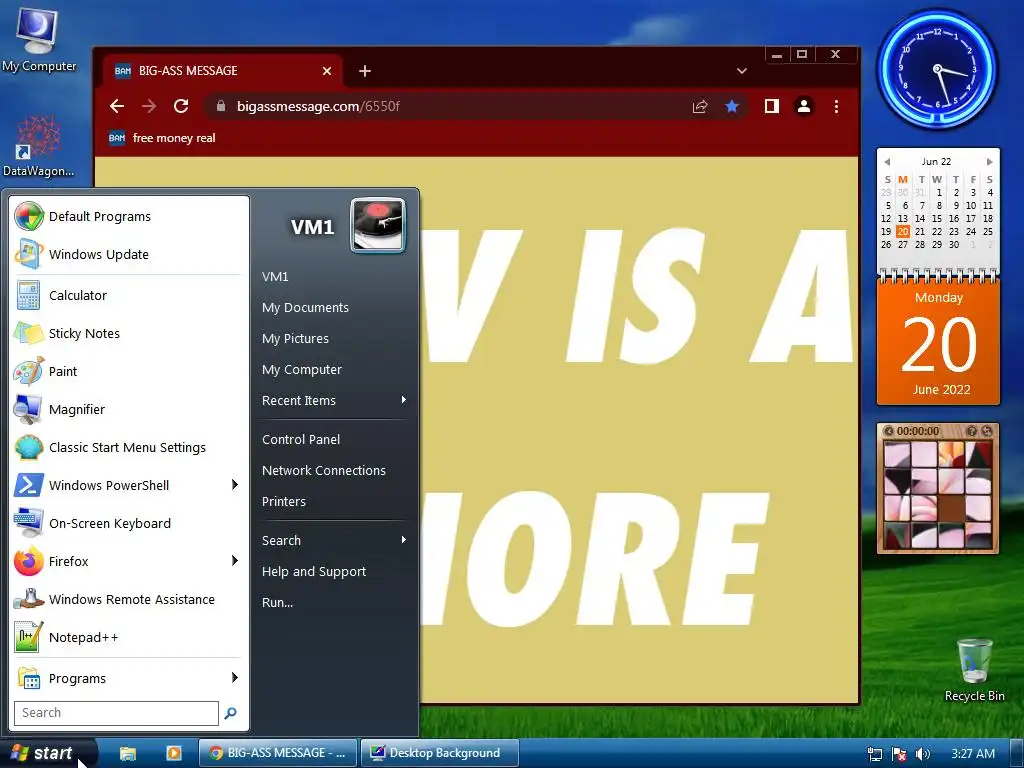Click the Windows PowerShell icon

click(29, 485)
